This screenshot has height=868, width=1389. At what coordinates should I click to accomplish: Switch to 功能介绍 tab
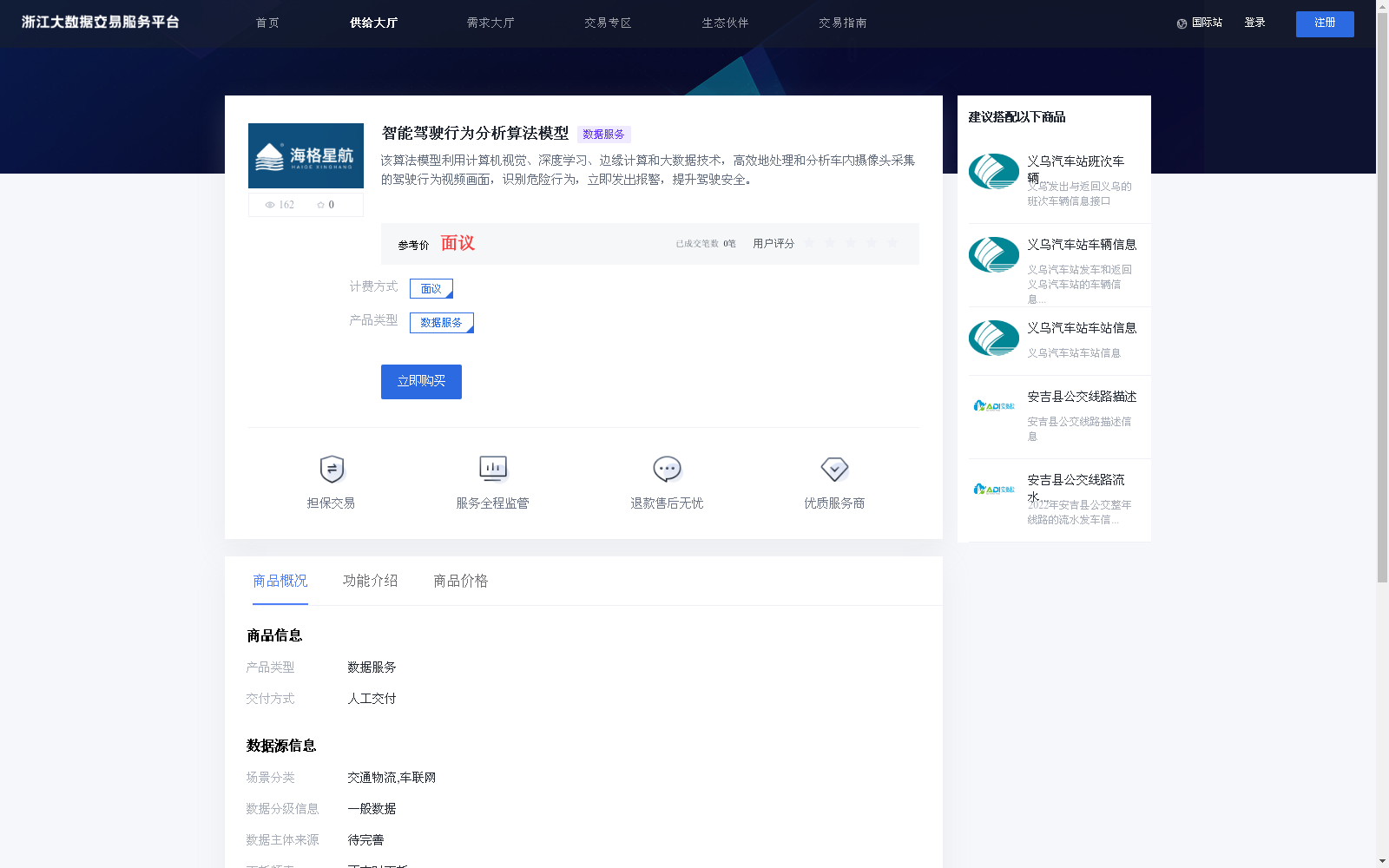click(x=371, y=581)
